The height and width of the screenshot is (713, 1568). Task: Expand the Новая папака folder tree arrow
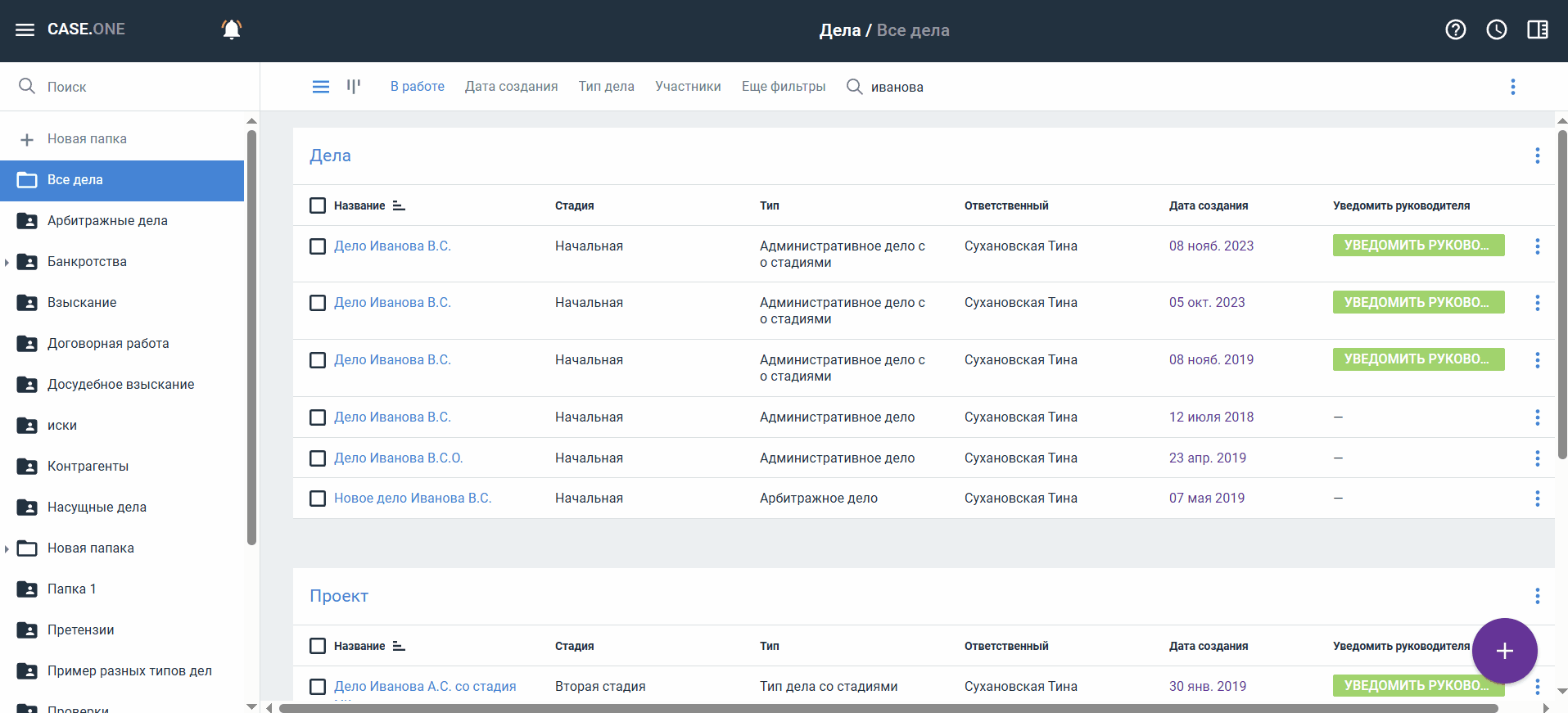(7, 548)
